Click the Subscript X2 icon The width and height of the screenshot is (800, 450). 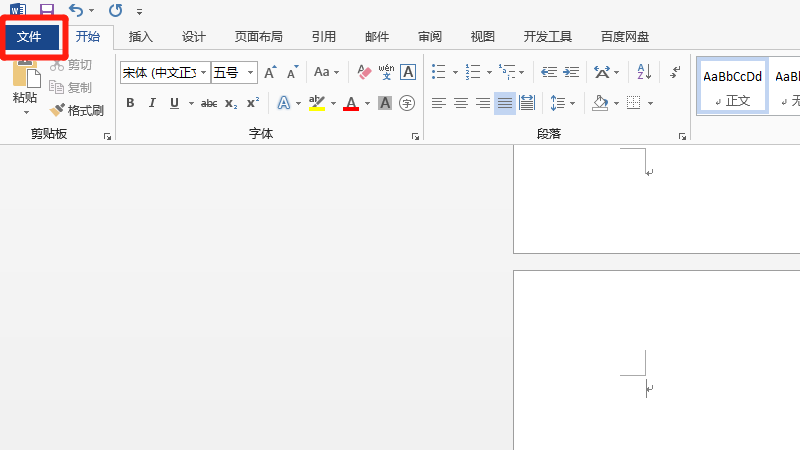click(231, 103)
